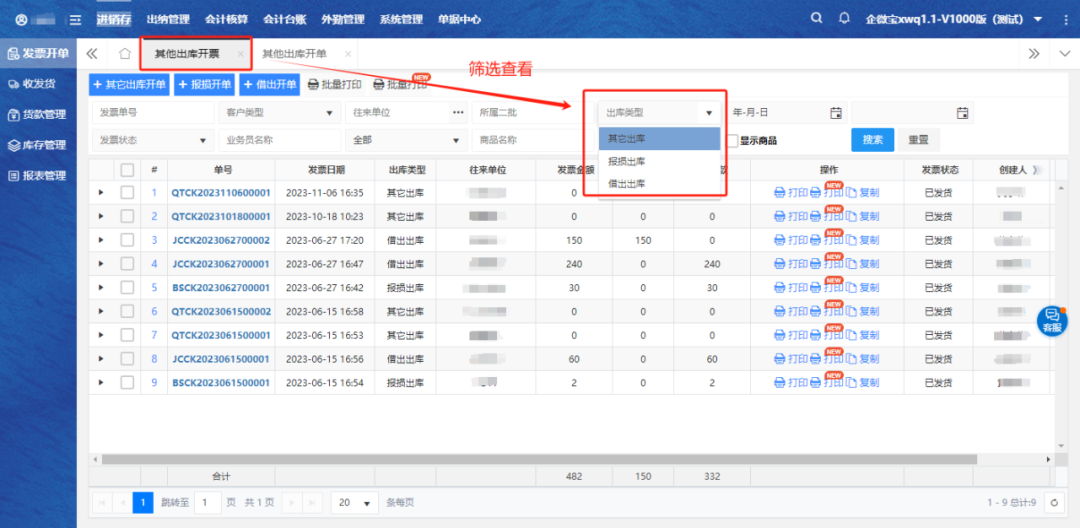Click 复制 icon for QTCK2023110600001
This screenshot has width=1080, height=528.
pos(851,193)
